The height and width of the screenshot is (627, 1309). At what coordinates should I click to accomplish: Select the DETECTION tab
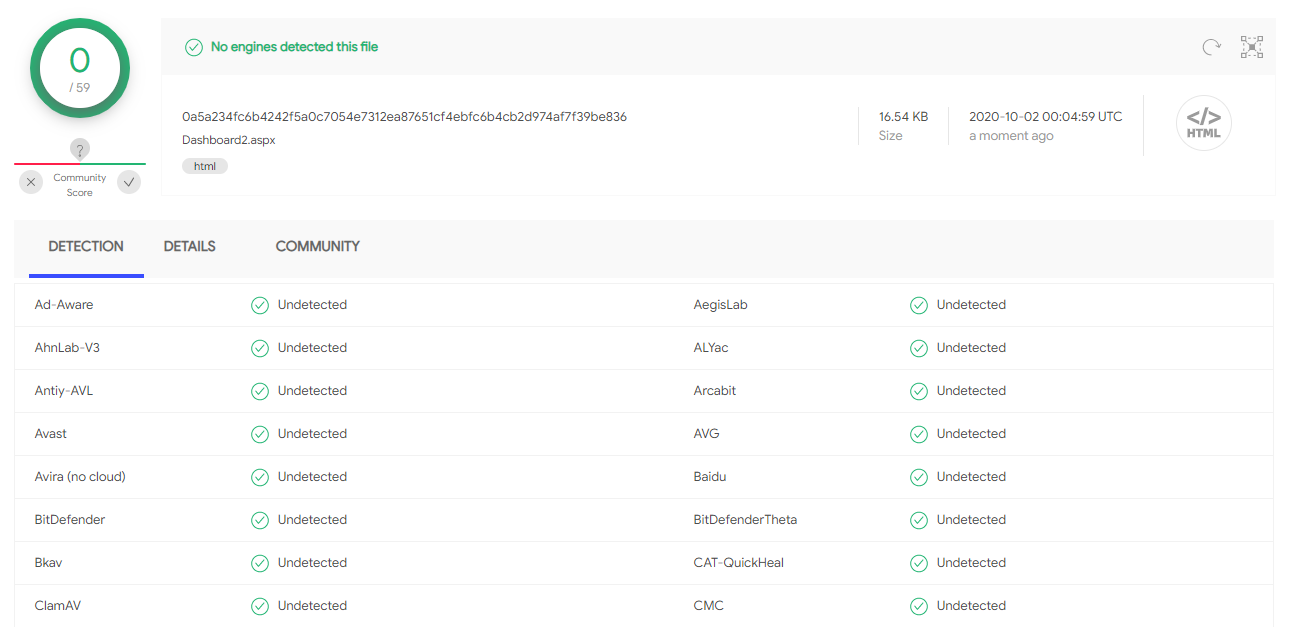(86, 246)
